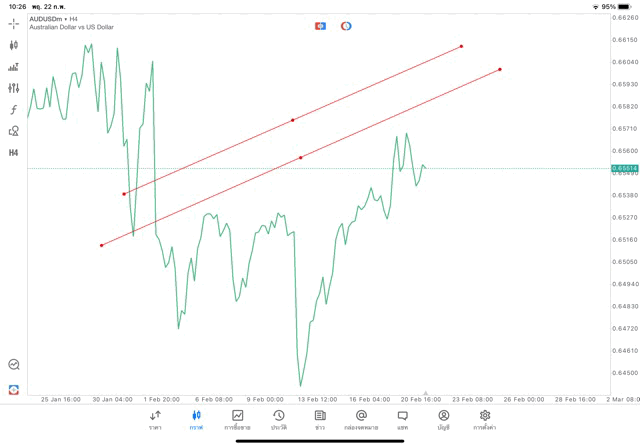Open indicators list with the f icon
Image resolution: width=640 pixels, height=447 pixels.
pyautogui.click(x=13, y=110)
